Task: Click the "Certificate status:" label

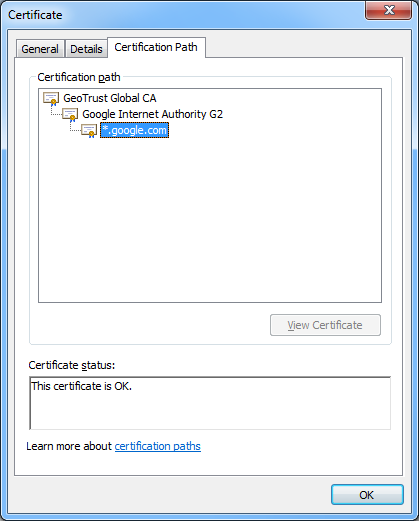Action: coord(72,365)
